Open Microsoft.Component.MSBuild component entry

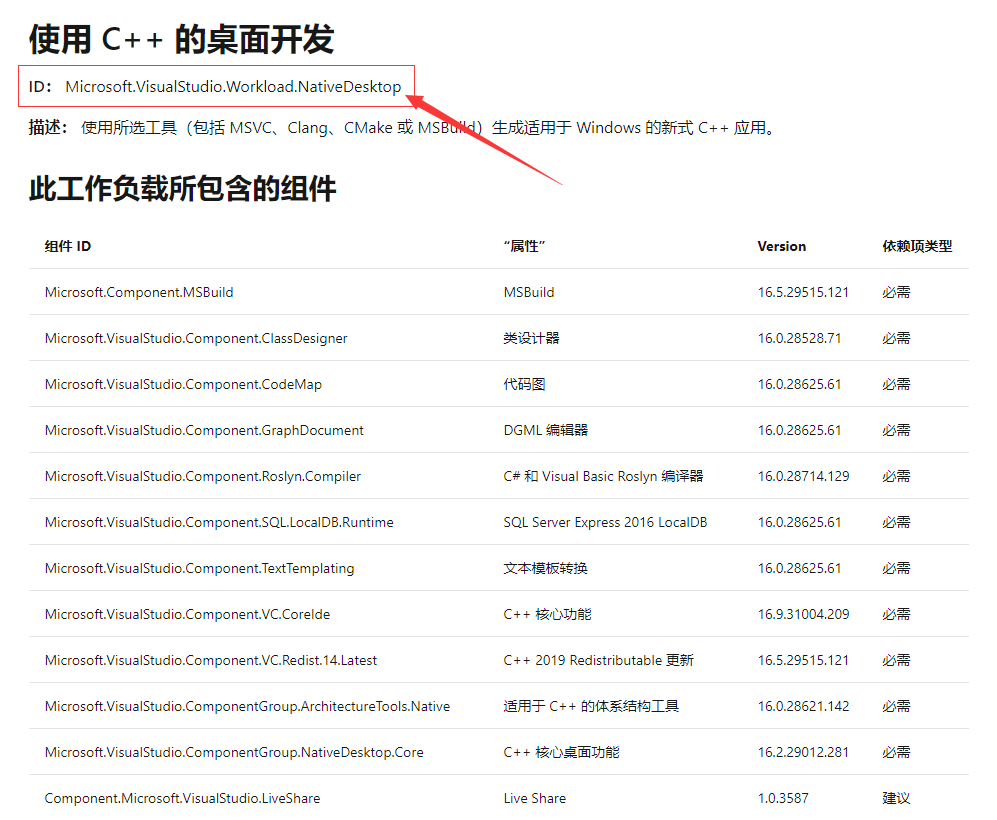(x=138, y=292)
